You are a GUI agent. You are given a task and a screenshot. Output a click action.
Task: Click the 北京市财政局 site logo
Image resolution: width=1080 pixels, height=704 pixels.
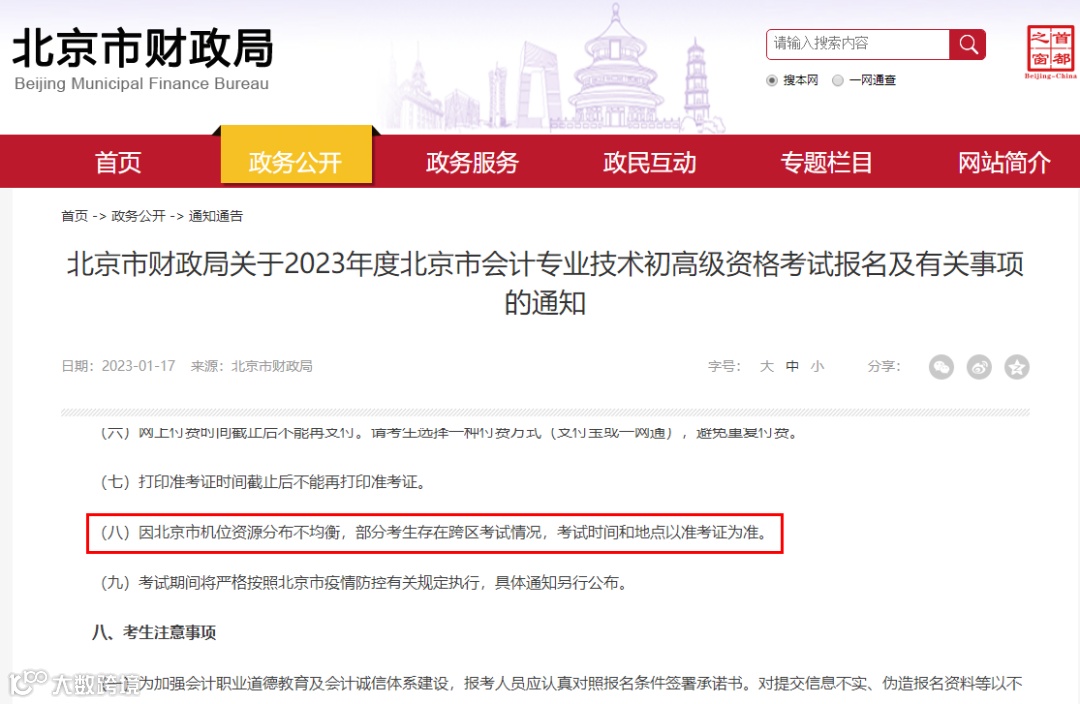pyautogui.click(x=143, y=59)
